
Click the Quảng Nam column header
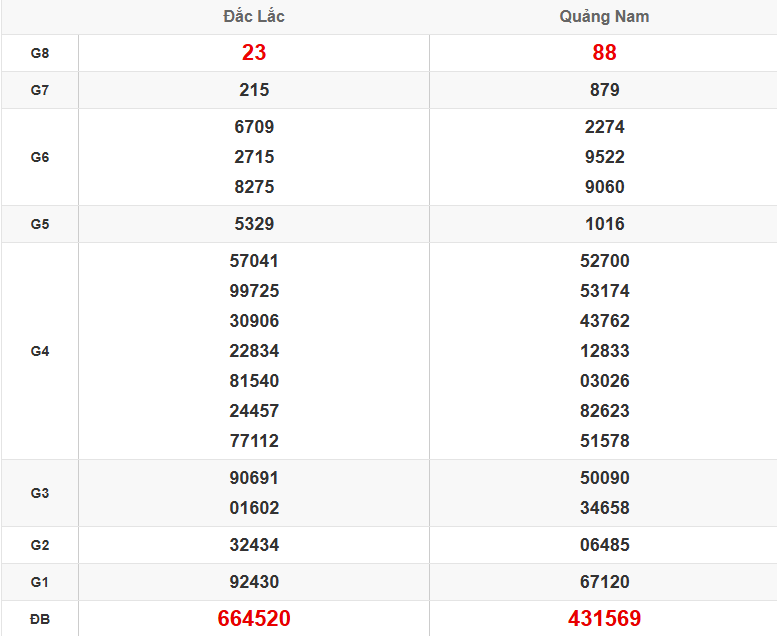click(x=604, y=17)
